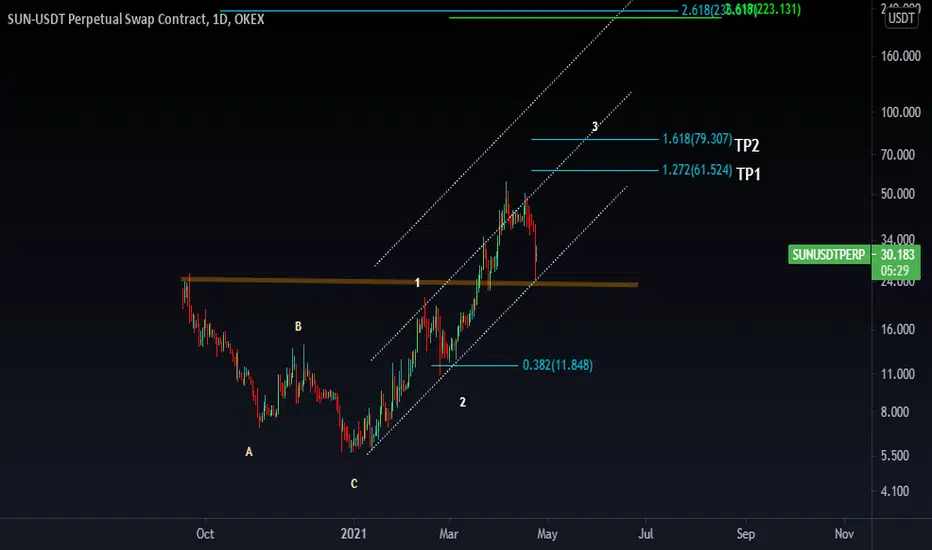932x550 pixels.
Task: Click Nov on the time axis
Action: coord(844,534)
